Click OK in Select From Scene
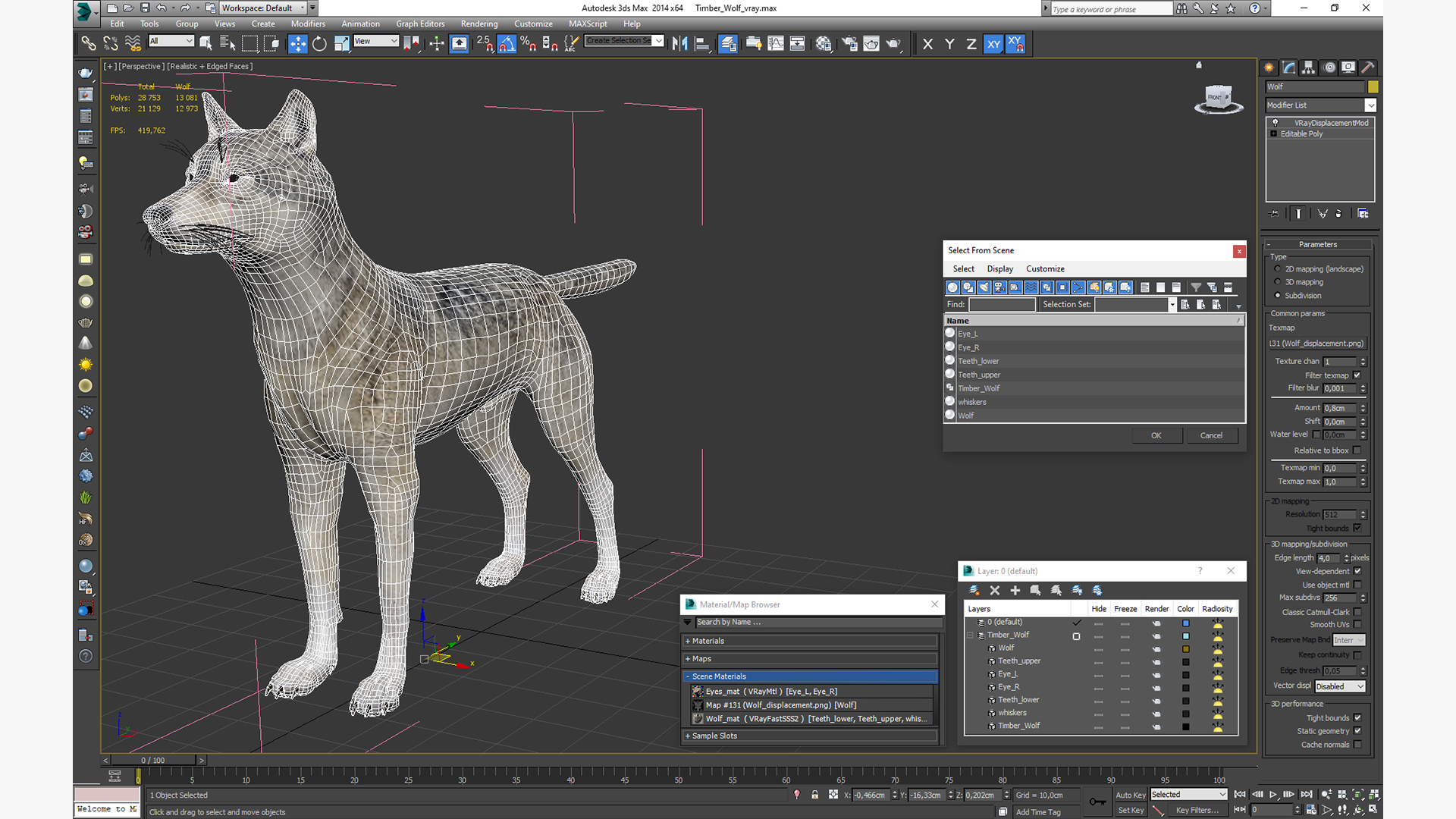This screenshot has height=819, width=1456. pyautogui.click(x=1156, y=435)
